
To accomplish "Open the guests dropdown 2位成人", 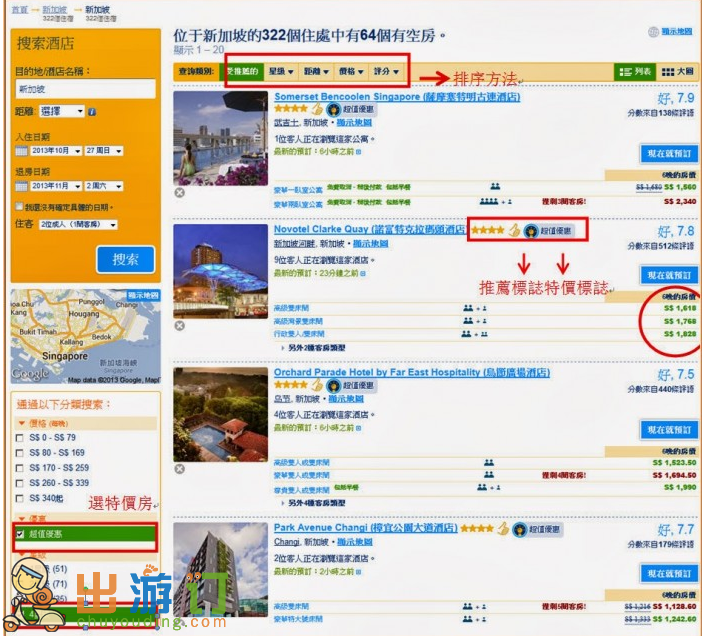I will point(78,224).
